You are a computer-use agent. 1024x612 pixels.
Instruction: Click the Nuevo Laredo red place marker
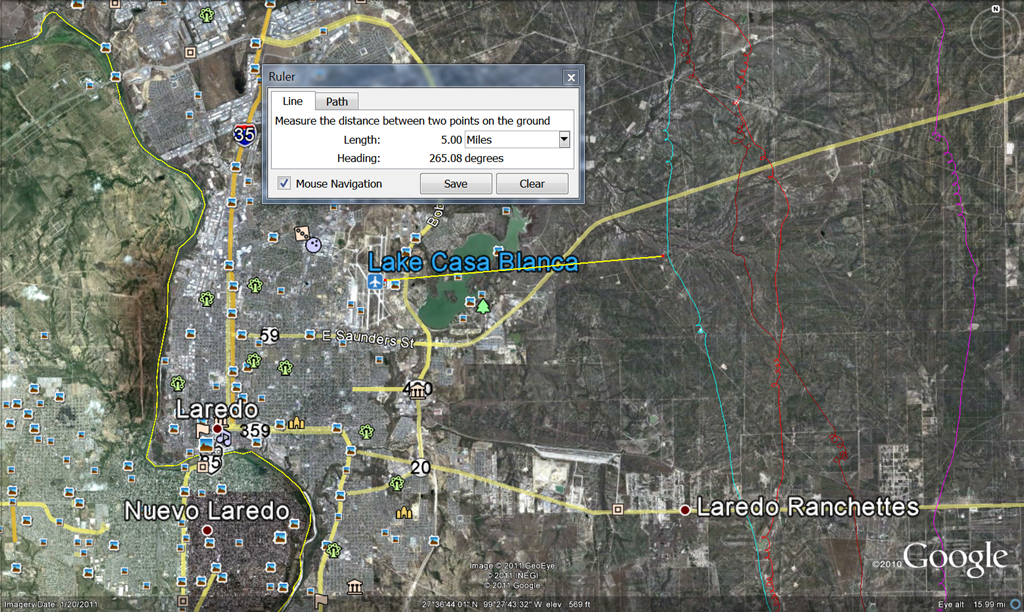[x=206, y=530]
